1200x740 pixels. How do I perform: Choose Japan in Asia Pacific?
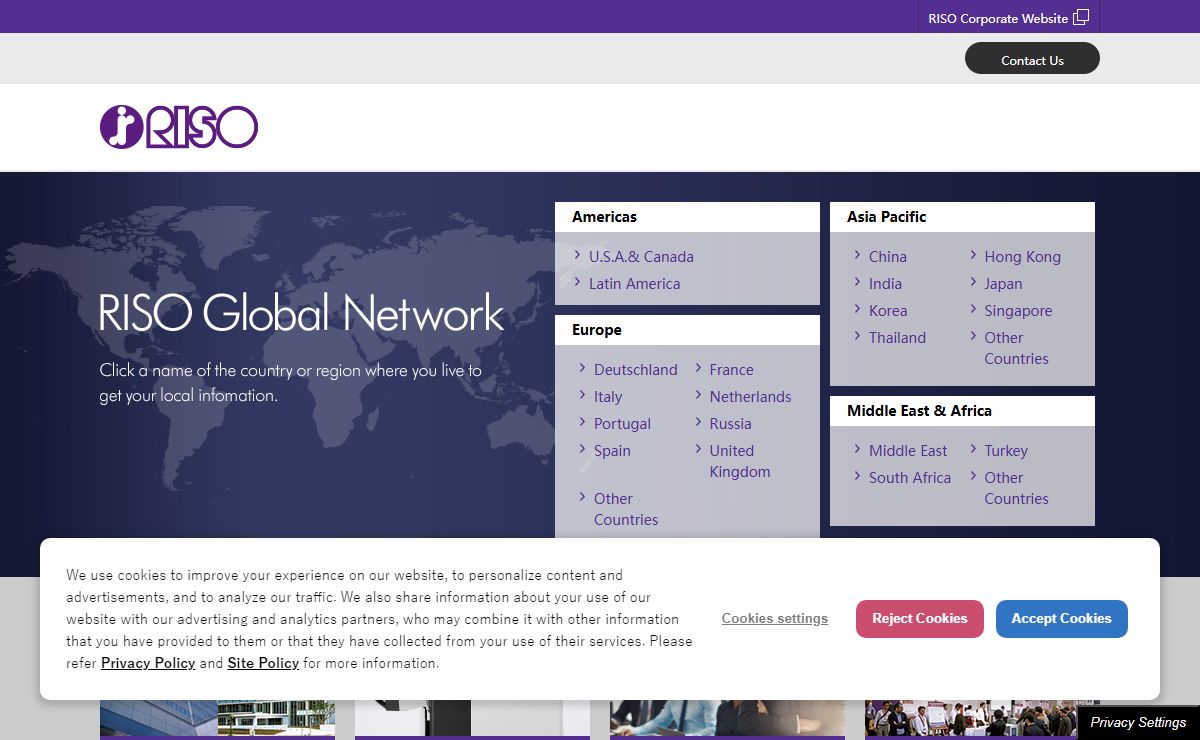(1003, 284)
